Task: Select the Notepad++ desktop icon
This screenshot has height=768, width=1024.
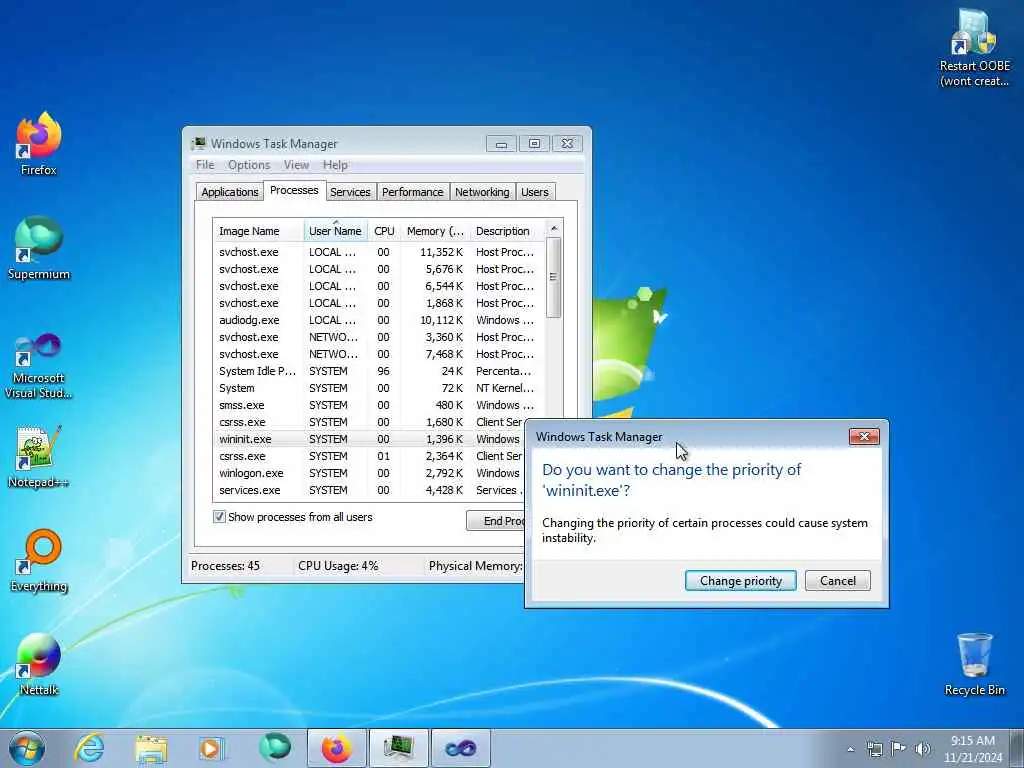Action: [39, 457]
